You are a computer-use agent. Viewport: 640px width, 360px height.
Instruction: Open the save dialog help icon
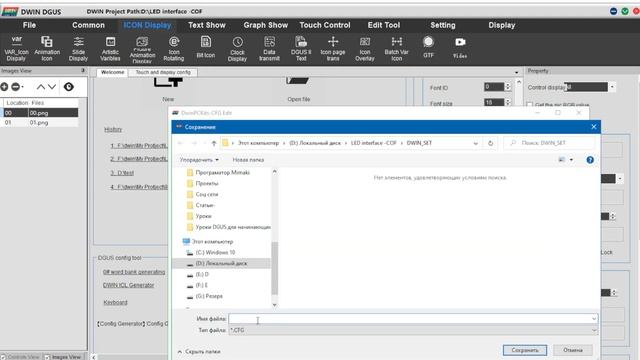(590, 160)
